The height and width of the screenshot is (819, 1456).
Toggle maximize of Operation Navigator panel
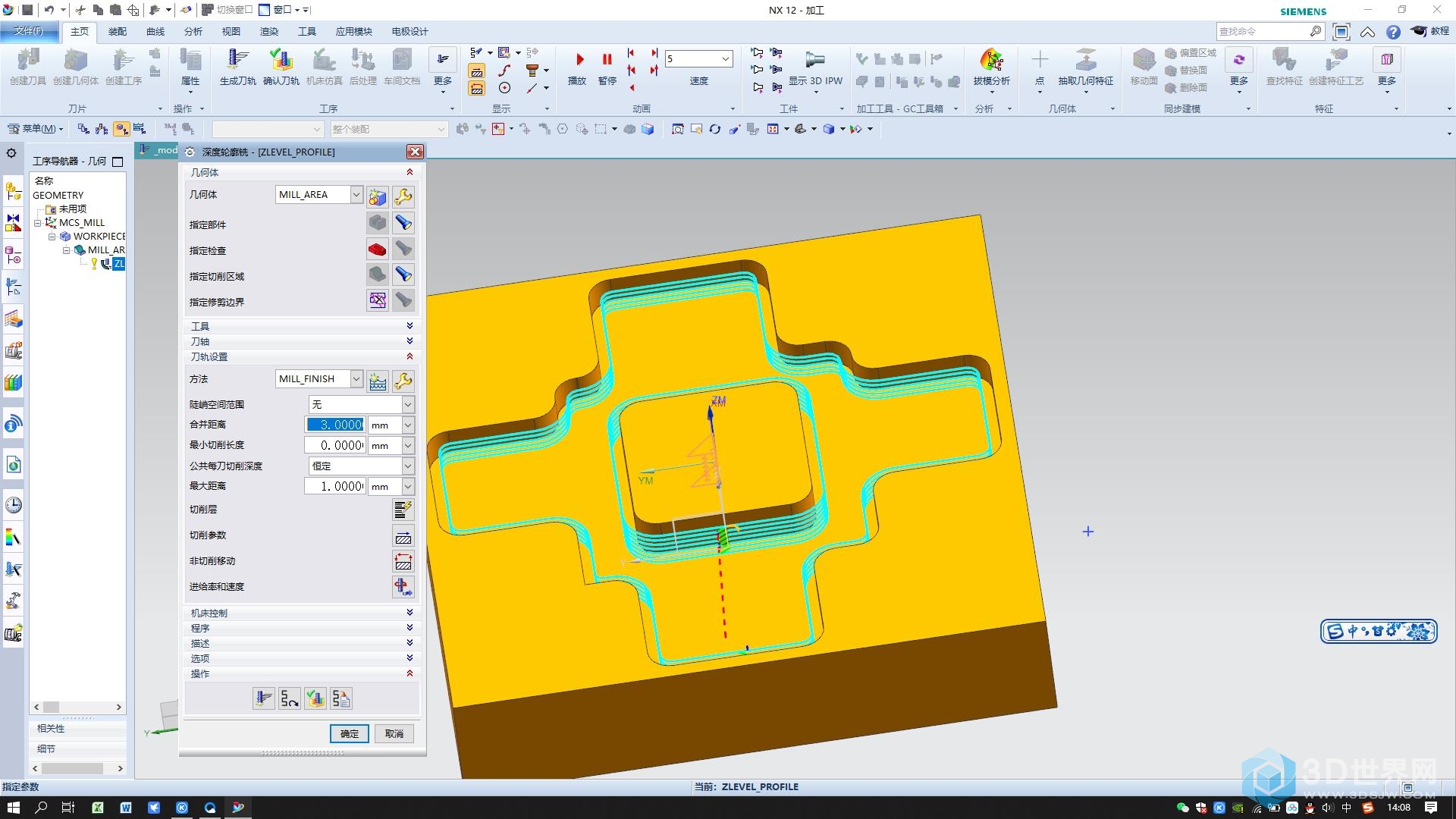[x=118, y=162]
